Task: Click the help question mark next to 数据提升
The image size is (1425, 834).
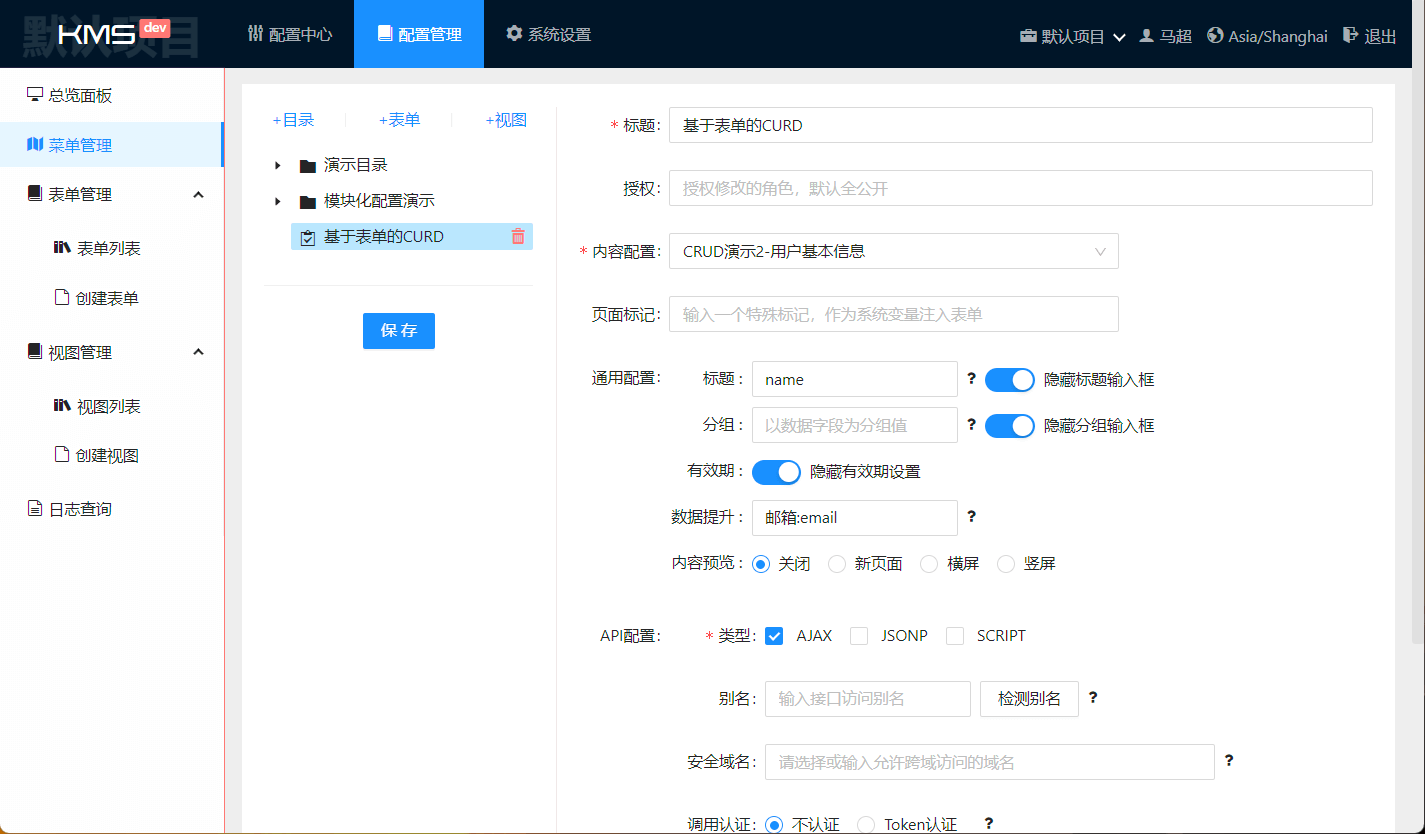Action: click(971, 517)
